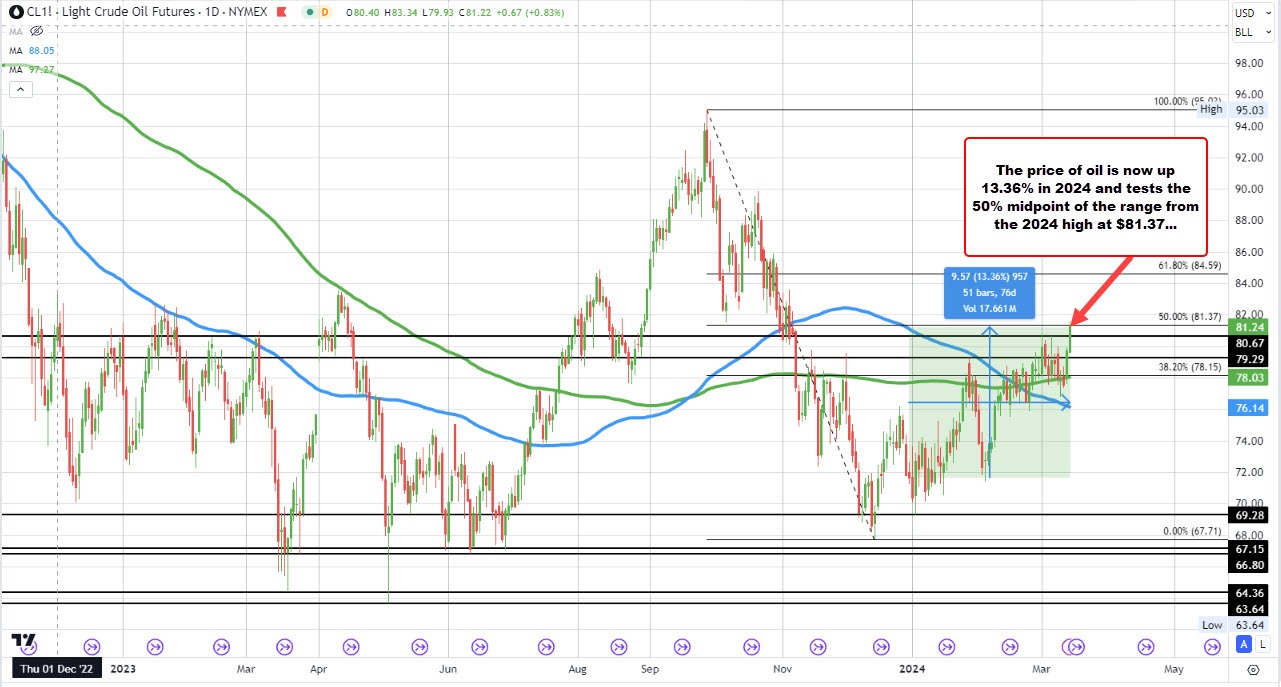Click the CL1! symbol logo icon
The width and height of the screenshot is (1281, 687).
tap(16, 12)
